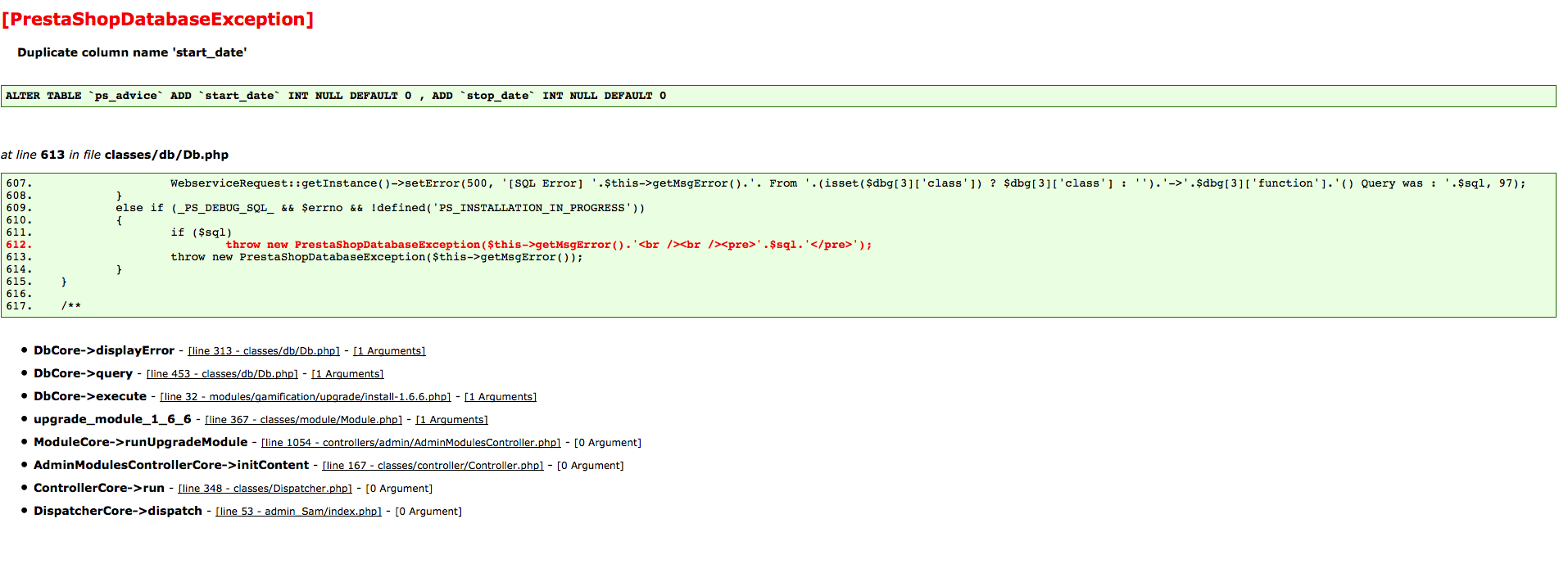Open line 167 classes/controller/Controller.php link
Image resolution: width=1568 pixels, height=573 pixels.
(433, 466)
